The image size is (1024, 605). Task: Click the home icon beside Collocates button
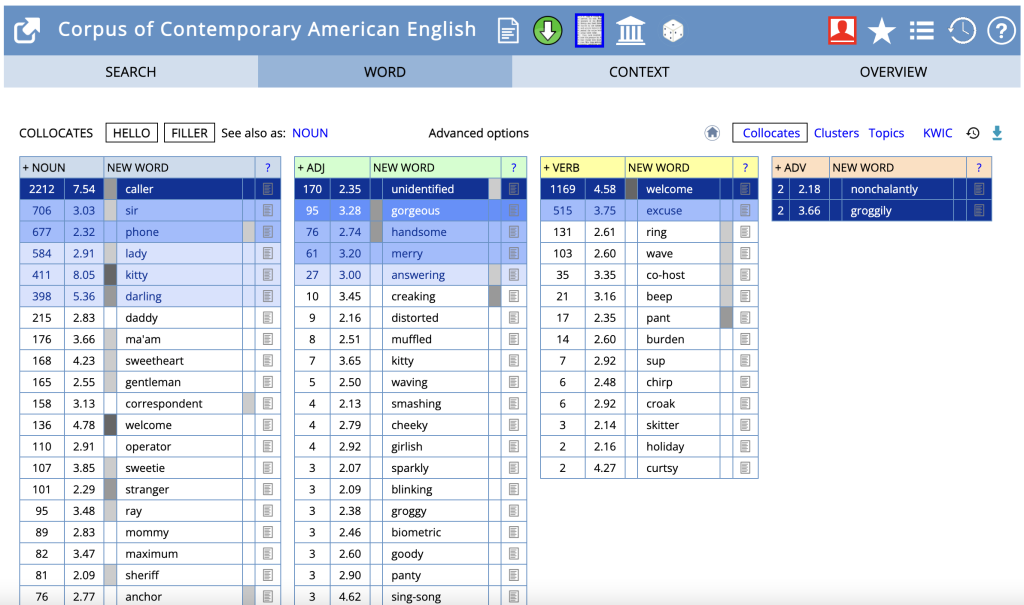pyautogui.click(x=712, y=133)
